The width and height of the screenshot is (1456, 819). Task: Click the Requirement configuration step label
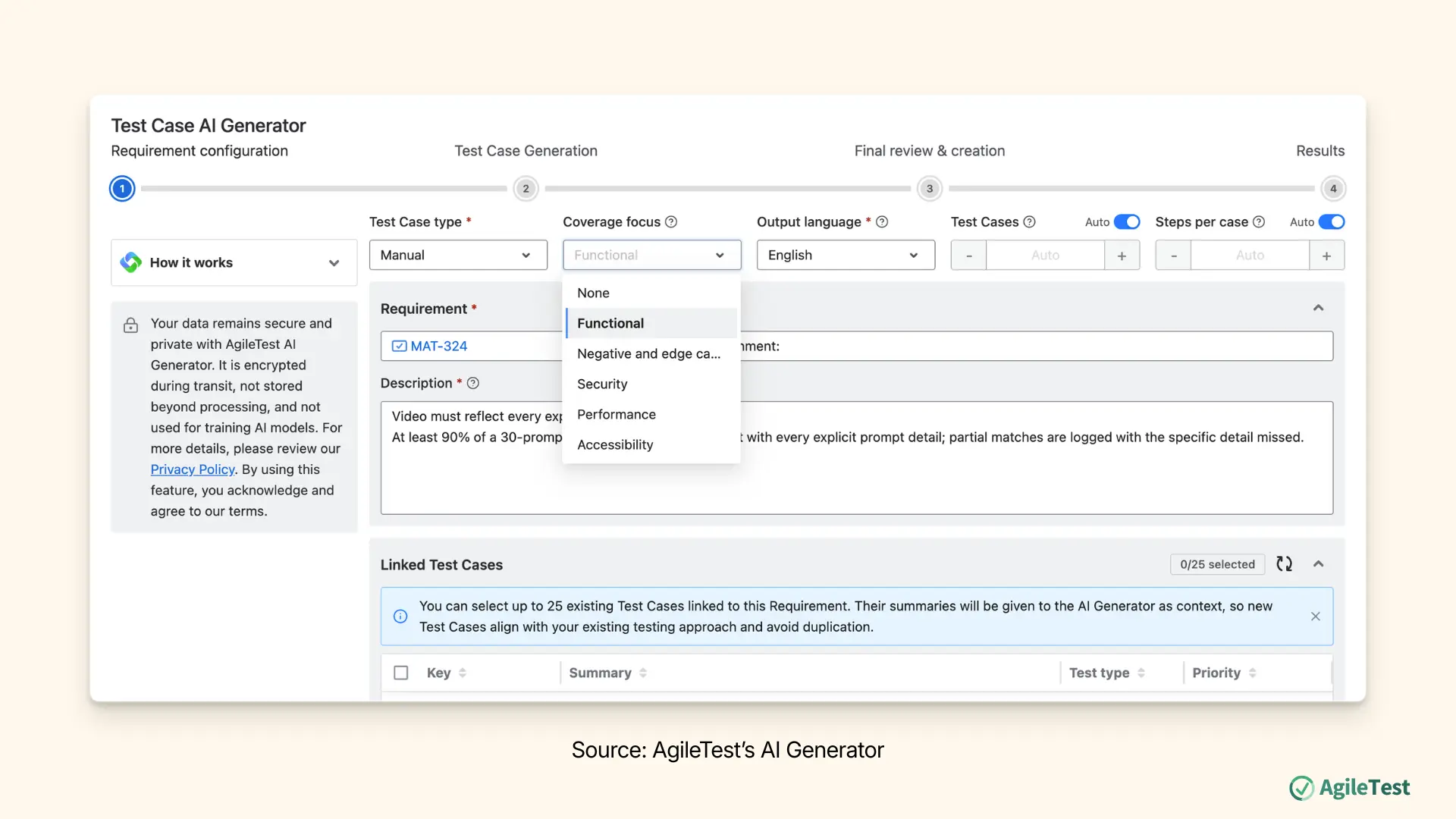(x=199, y=151)
